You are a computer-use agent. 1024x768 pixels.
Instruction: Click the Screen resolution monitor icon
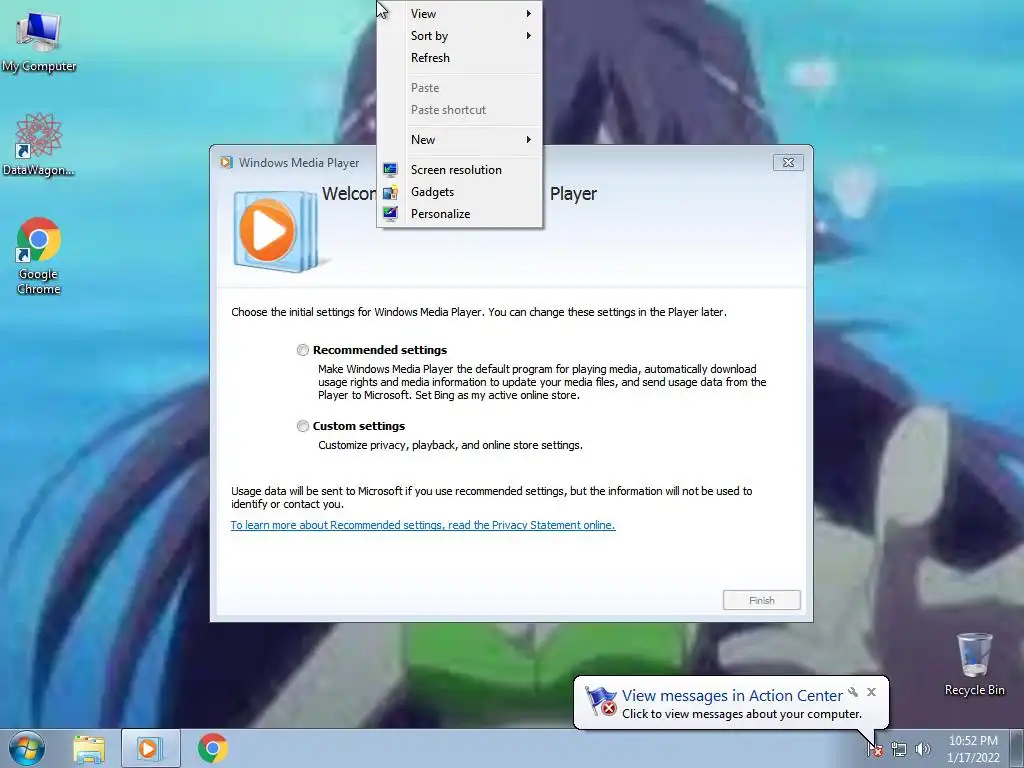pos(390,170)
